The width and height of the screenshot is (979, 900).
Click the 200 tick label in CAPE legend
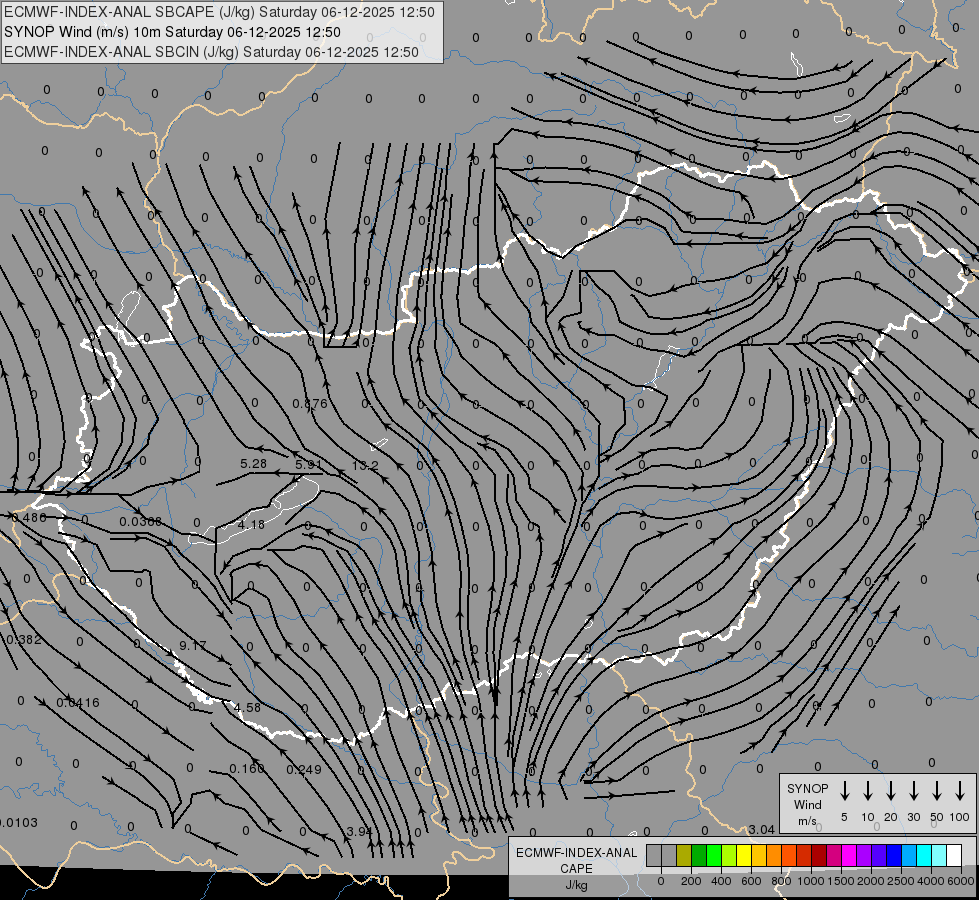[691, 881]
